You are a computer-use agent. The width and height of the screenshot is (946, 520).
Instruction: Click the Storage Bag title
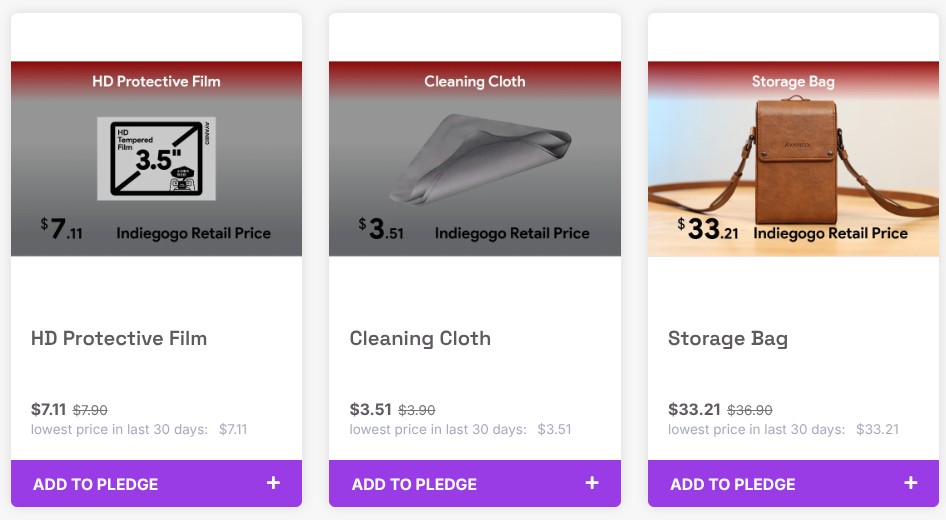pyautogui.click(x=728, y=338)
